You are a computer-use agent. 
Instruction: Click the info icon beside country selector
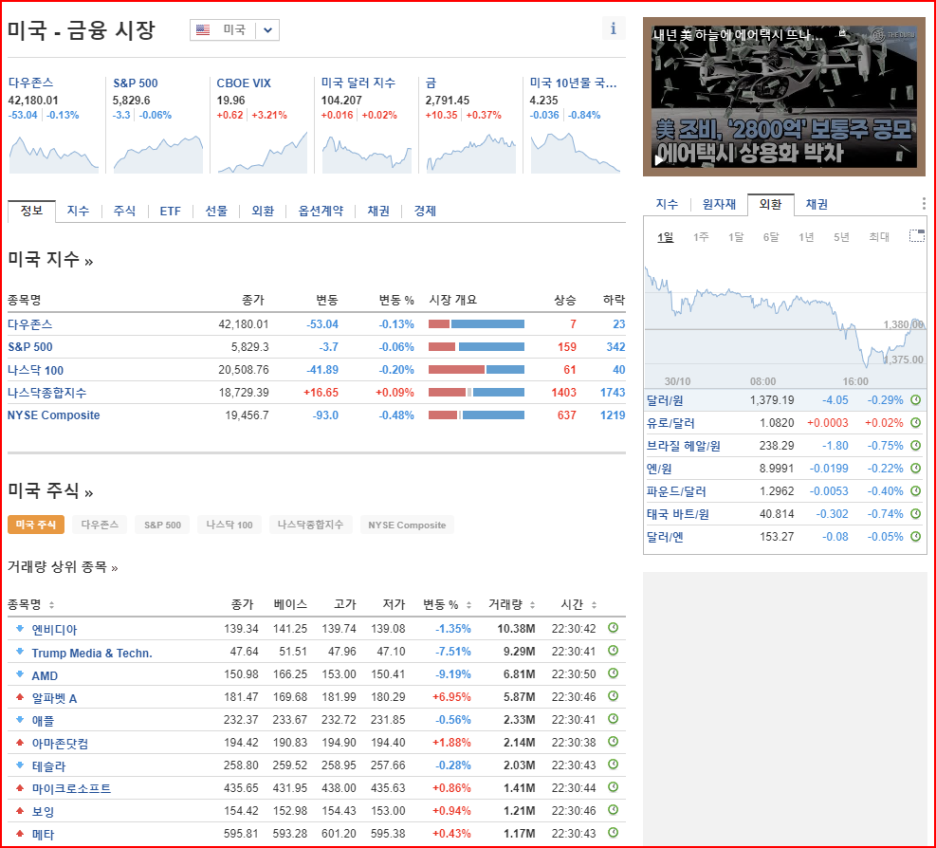613,28
